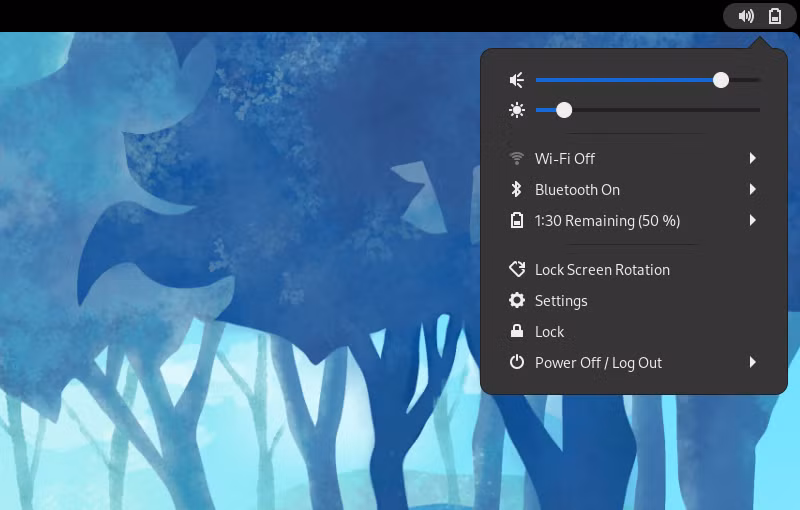The height and width of the screenshot is (510, 800).
Task: Expand the Wi-Fi Off submenu arrow
Action: (x=753, y=159)
